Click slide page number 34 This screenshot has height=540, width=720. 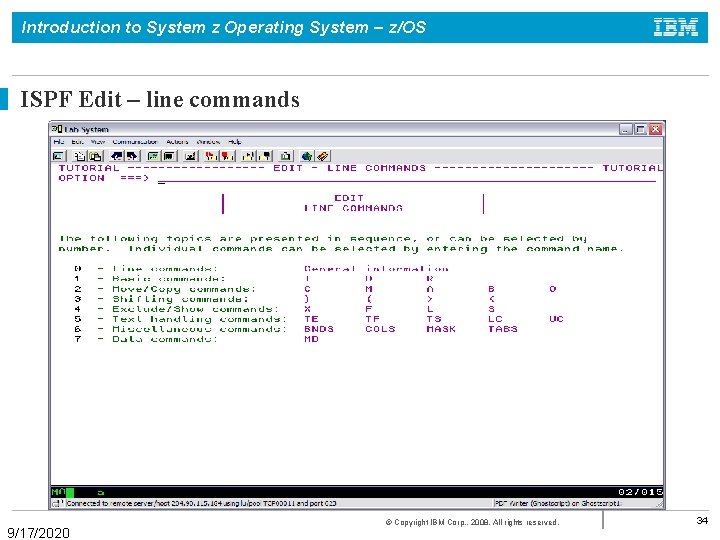(702, 520)
